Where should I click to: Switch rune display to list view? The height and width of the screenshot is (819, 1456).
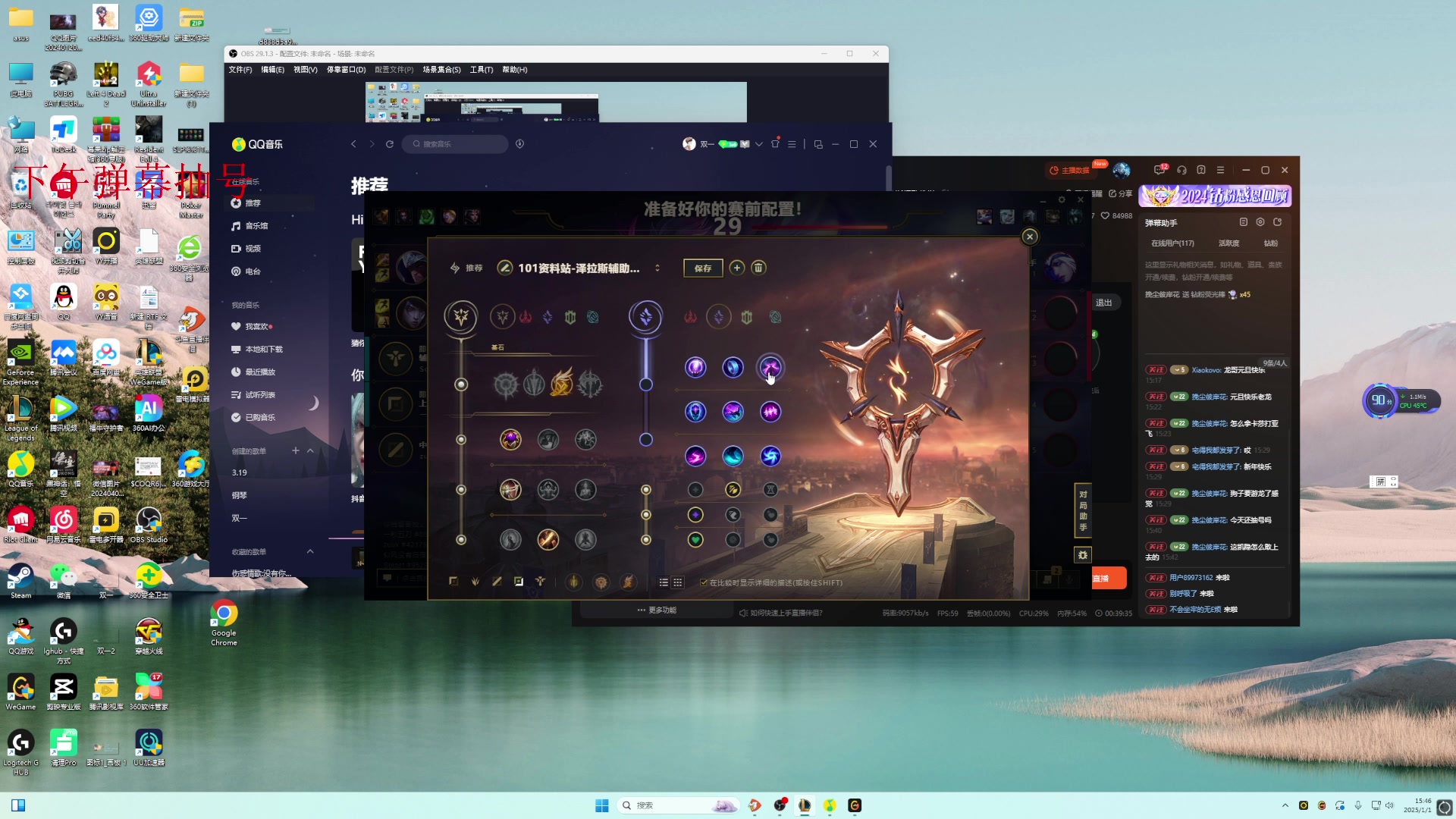coord(664,582)
